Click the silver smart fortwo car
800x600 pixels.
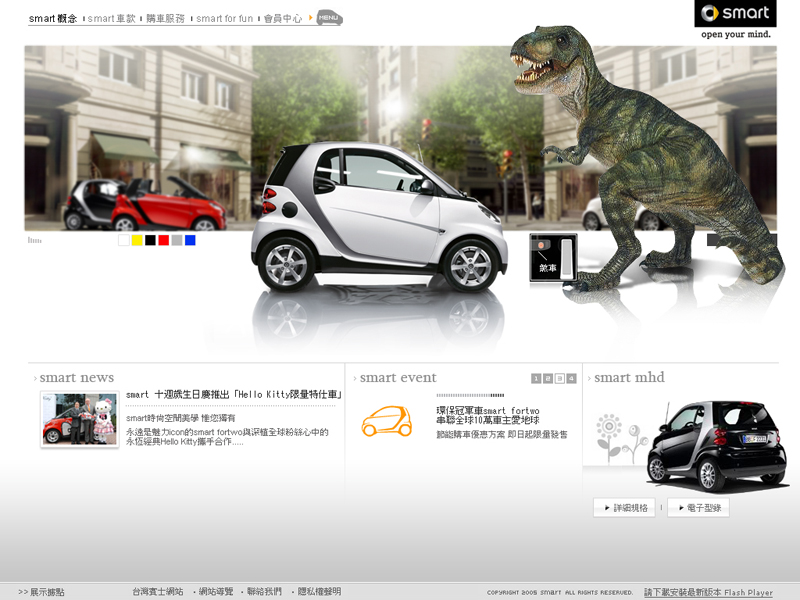click(379, 217)
